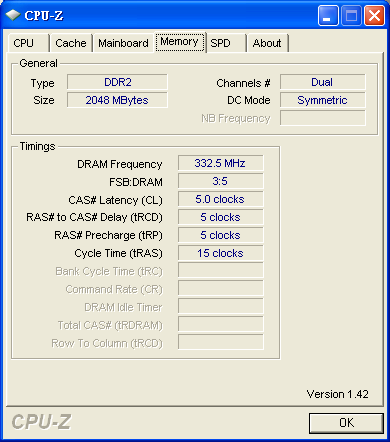Open the Mainboard tab
Image resolution: width=390 pixels, height=442 pixels.
pyautogui.click(x=123, y=43)
